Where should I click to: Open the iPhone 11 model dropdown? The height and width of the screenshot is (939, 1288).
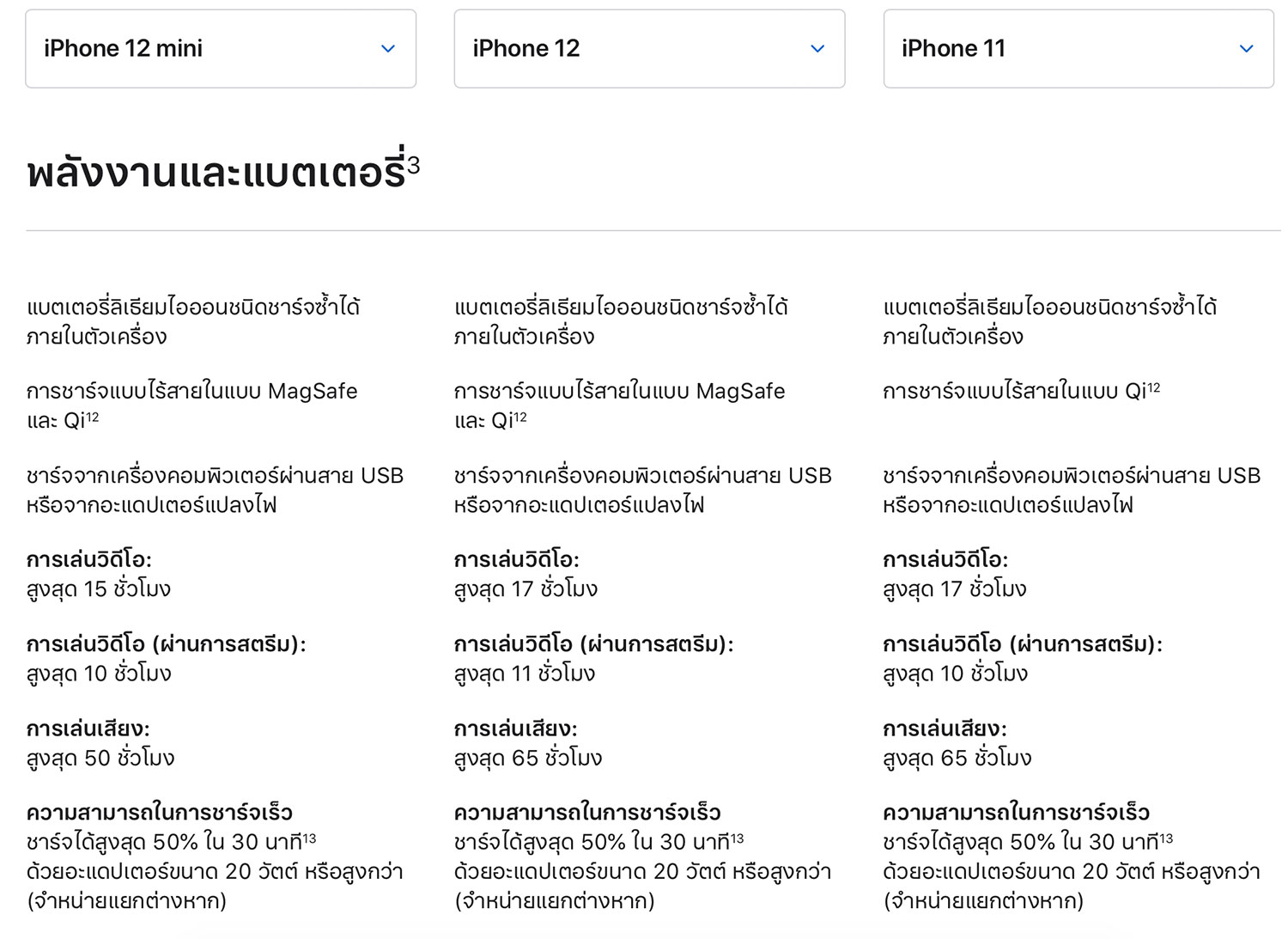coord(1078,49)
